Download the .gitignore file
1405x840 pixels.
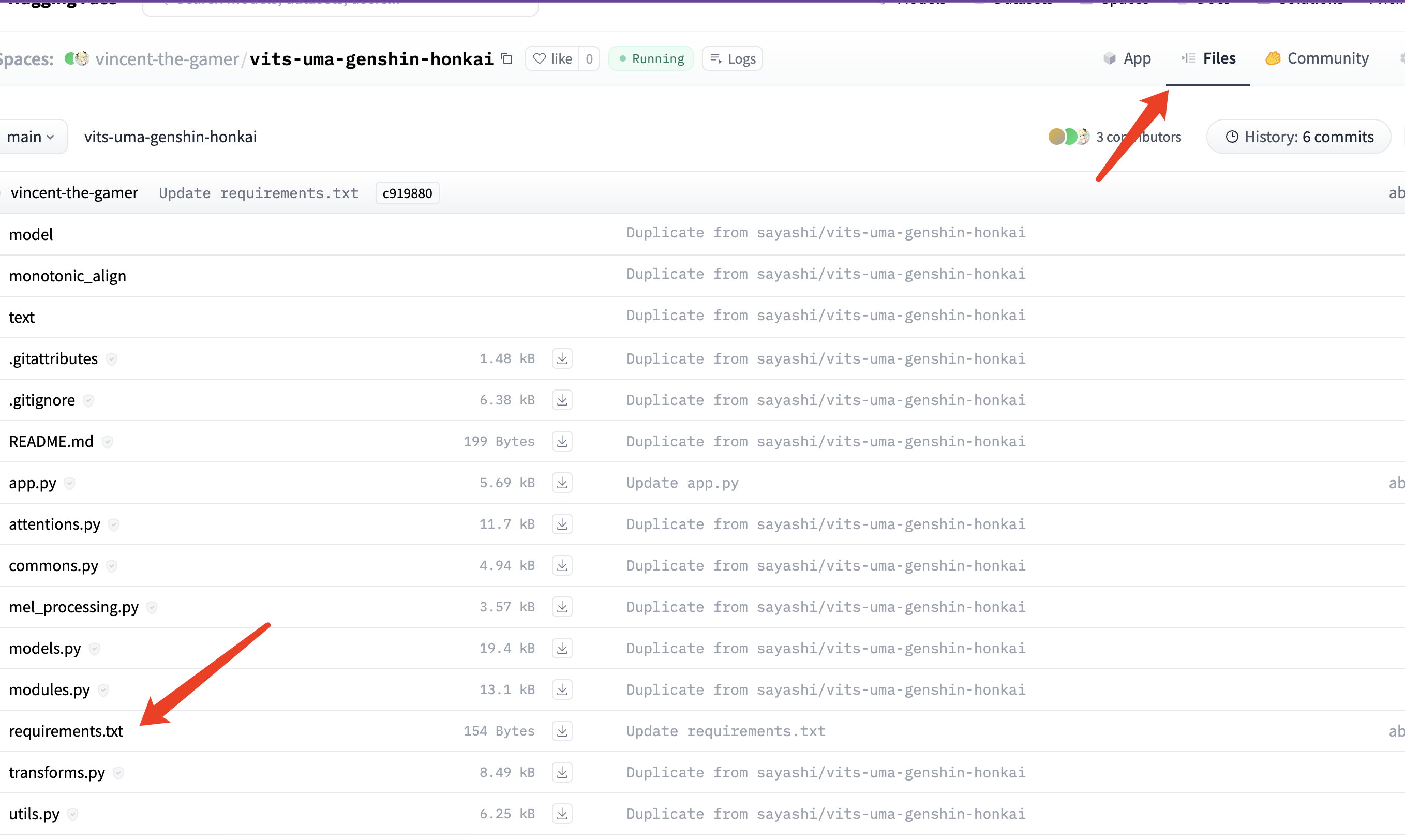pyautogui.click(x=562, y=400)
